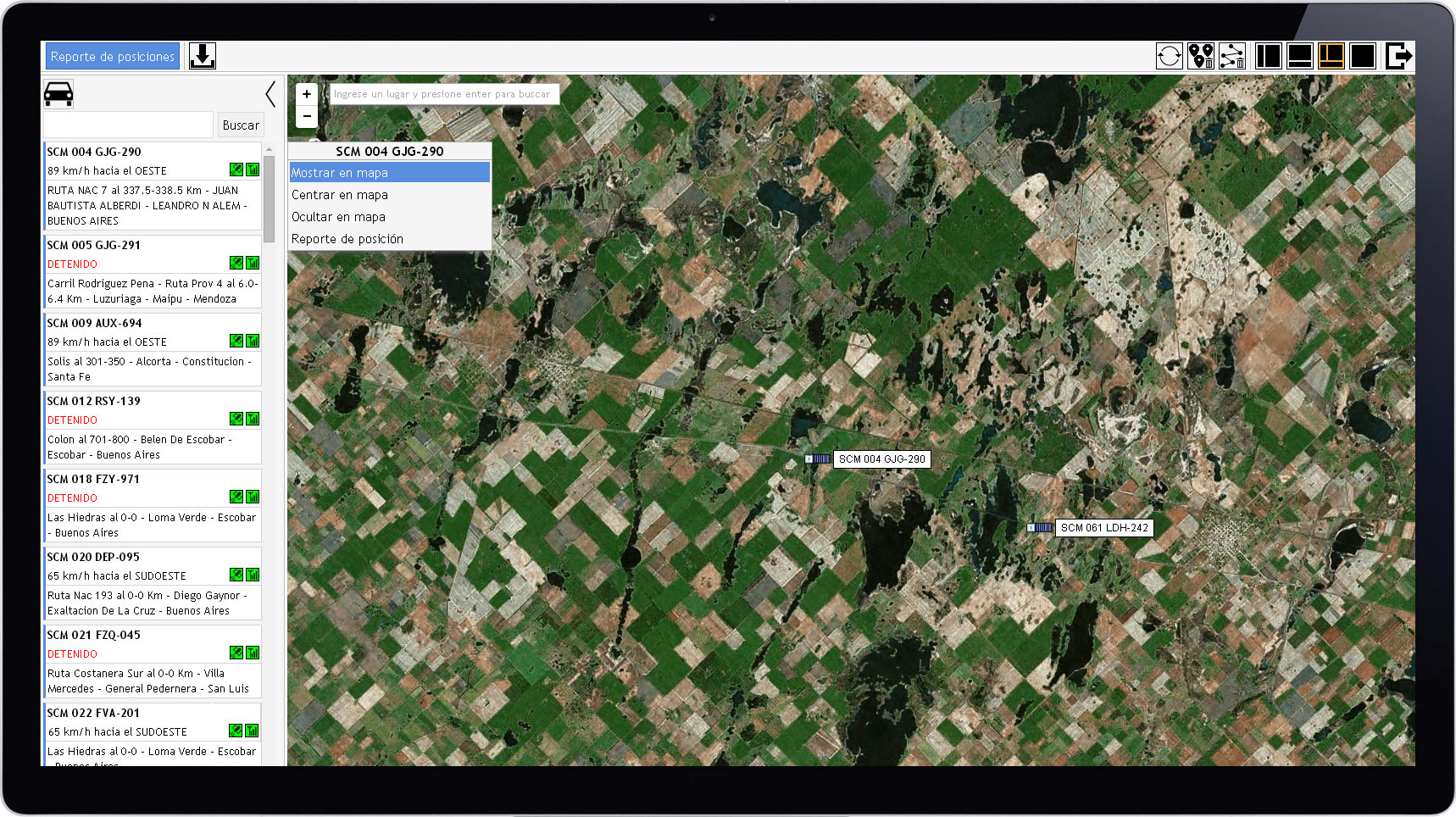Select vehicle SCM 021 FZQ-045 in list
This screenshot has height=817, width=1456.
pos(94,635)
